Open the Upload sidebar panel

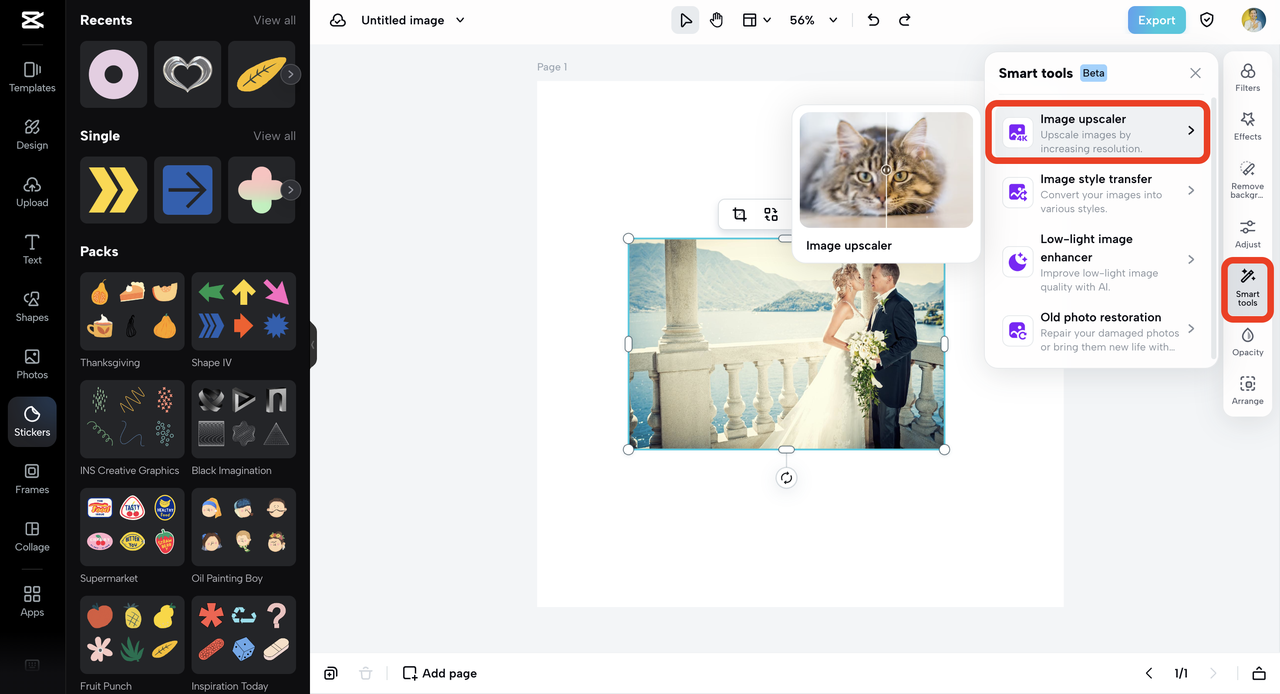[32, 191]
